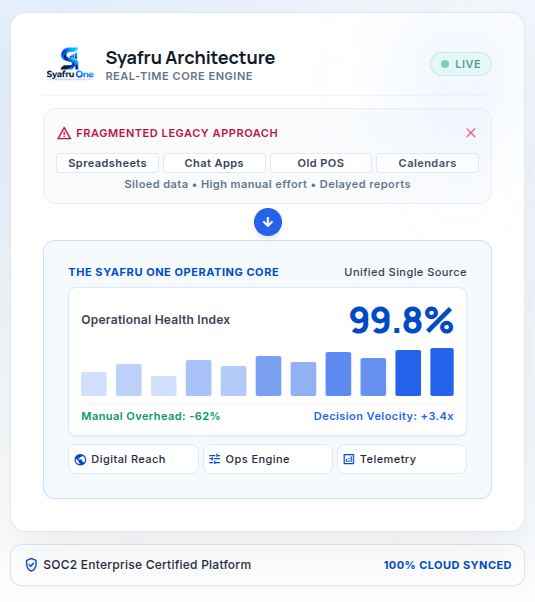
Task: Click the REAL-TIME CORE ENGINE subtitle
Action: tap(179, 76)
